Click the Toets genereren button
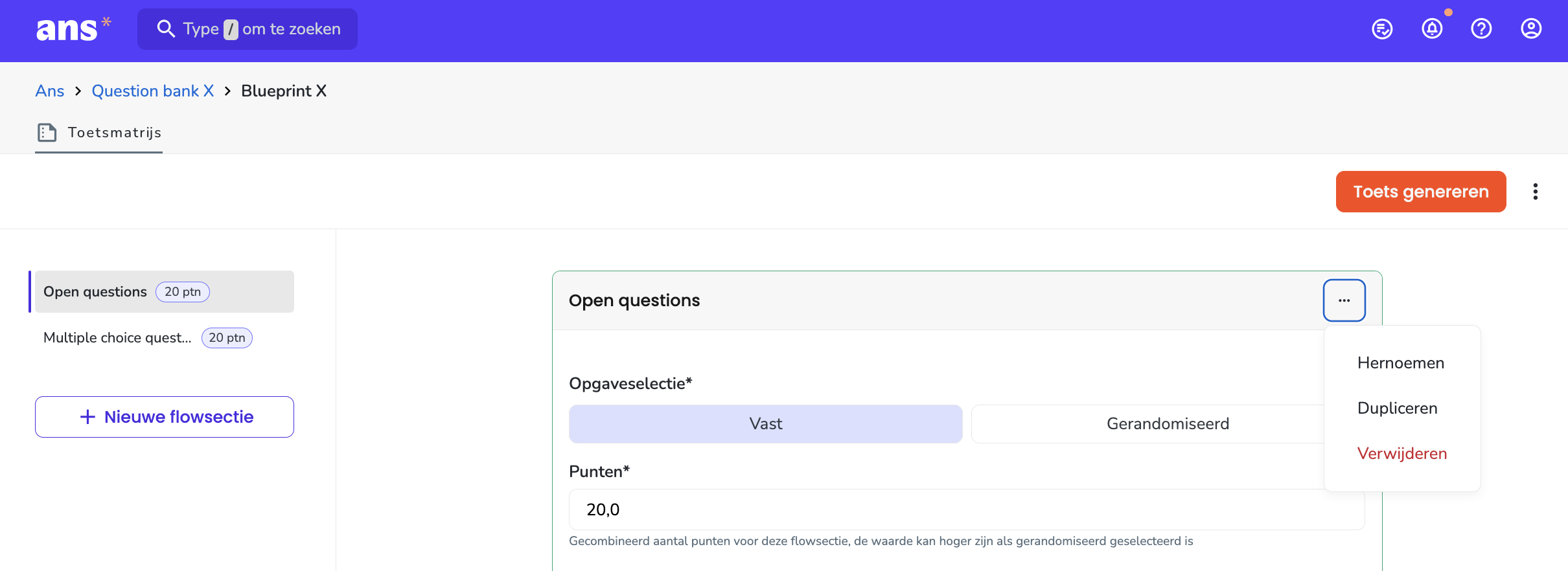This screenshot has width=1568, height=571. click(x=1421, y=192)
